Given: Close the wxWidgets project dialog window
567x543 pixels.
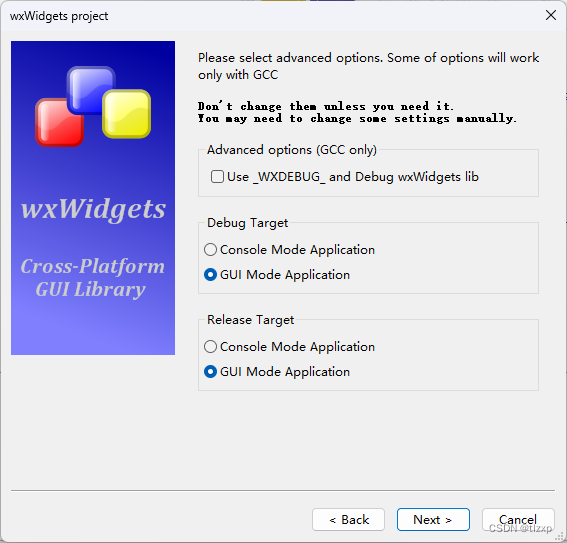Looking at the screenshot, I should [x=551, y=15].
